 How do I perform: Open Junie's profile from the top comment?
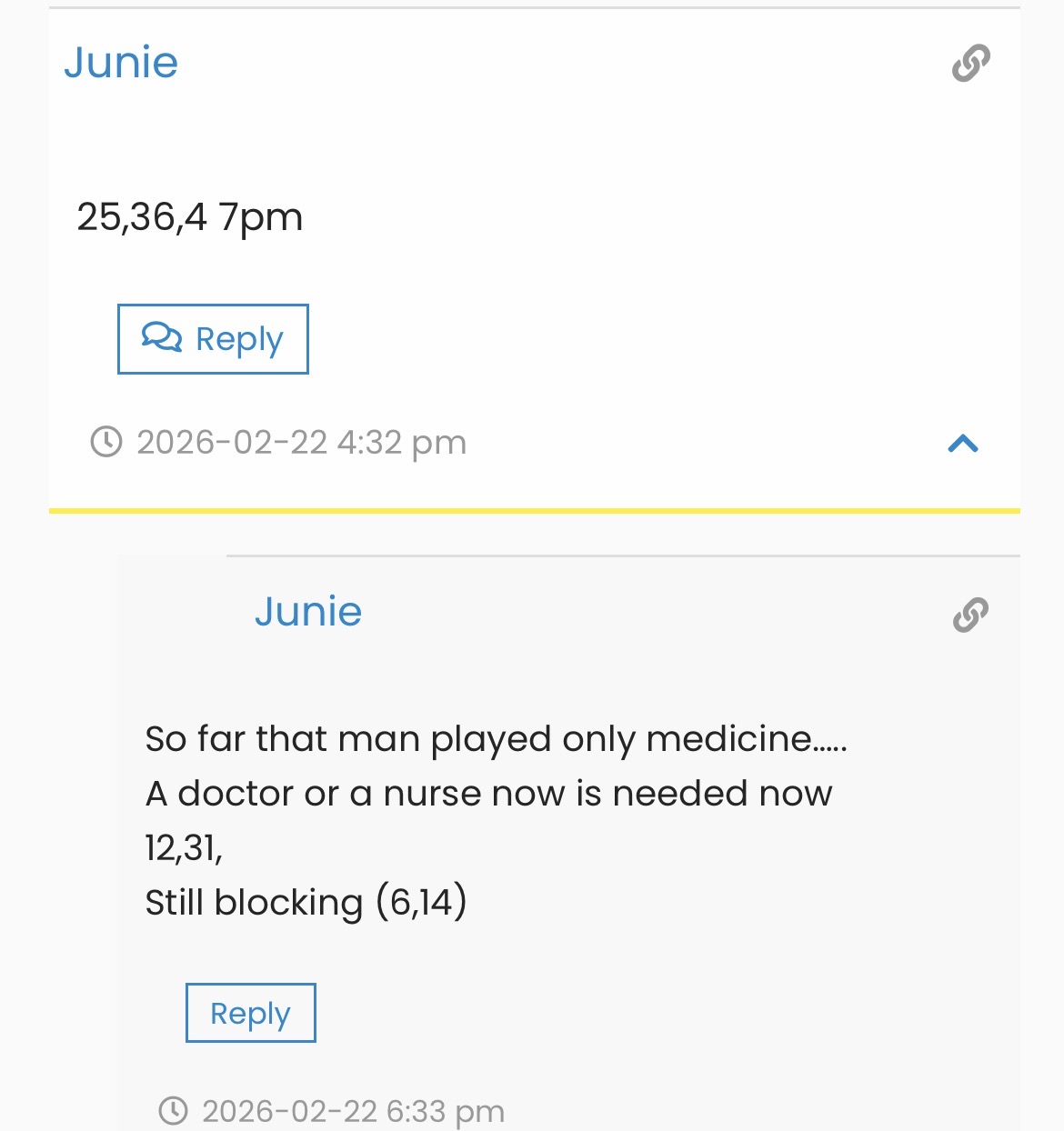pyautogui.click(x=121, y=63)
